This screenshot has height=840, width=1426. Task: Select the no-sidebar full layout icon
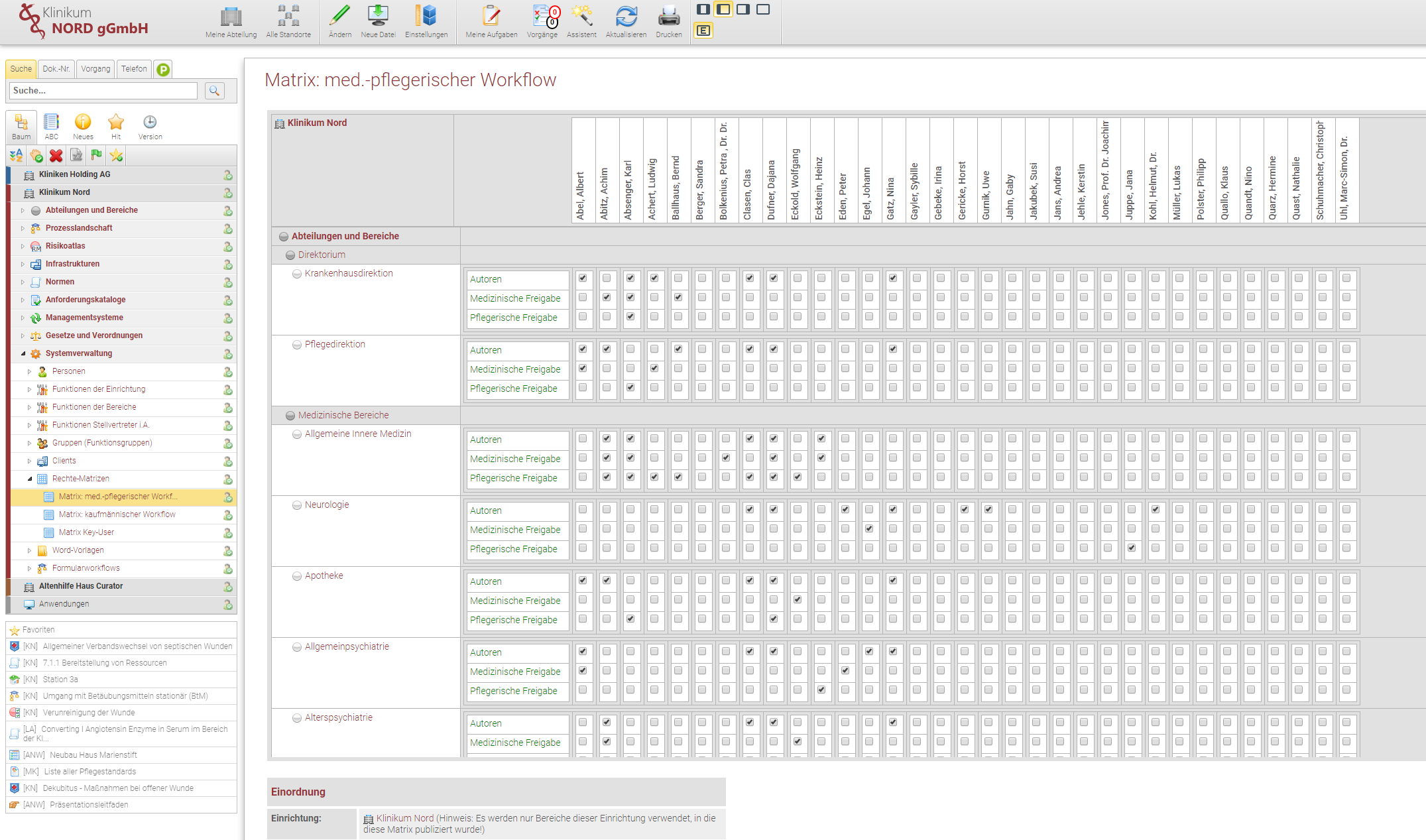763,9
